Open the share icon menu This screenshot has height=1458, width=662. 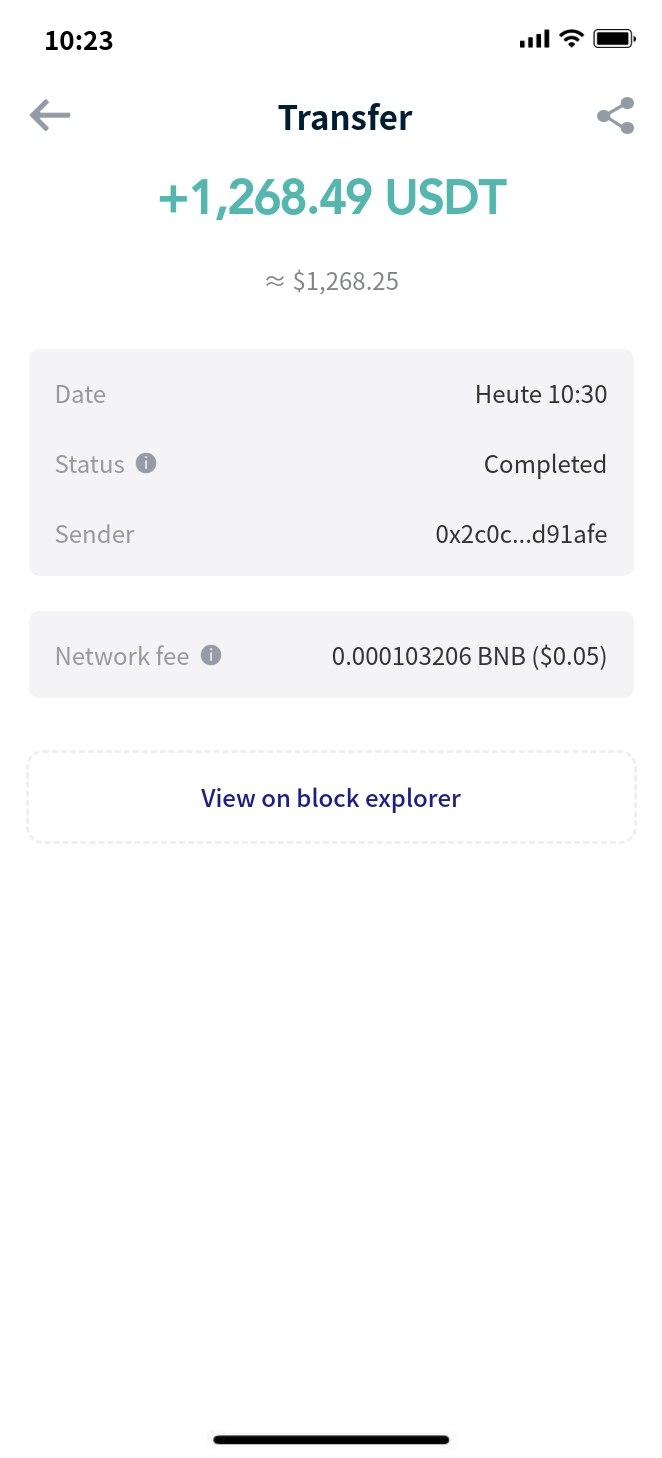616,116
